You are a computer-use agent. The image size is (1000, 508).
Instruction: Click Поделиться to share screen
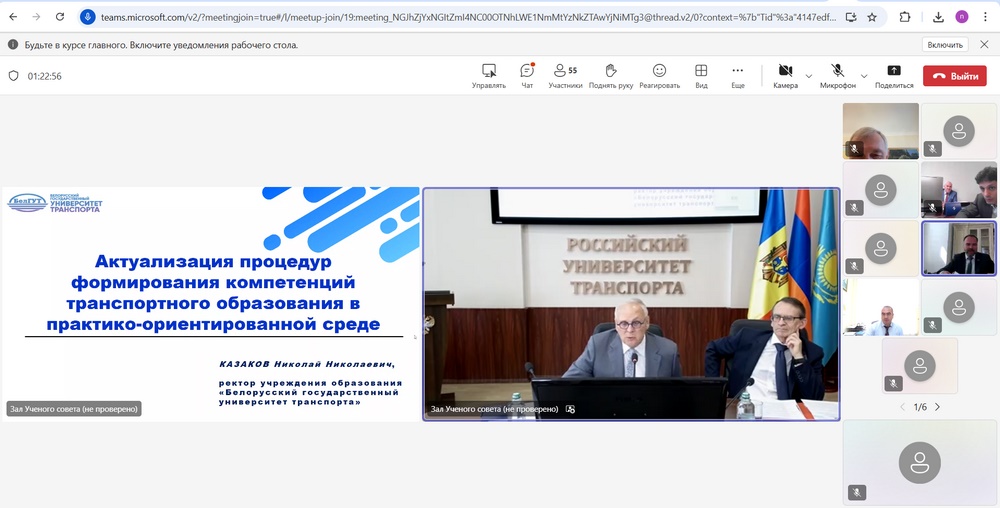pos(893,76)
